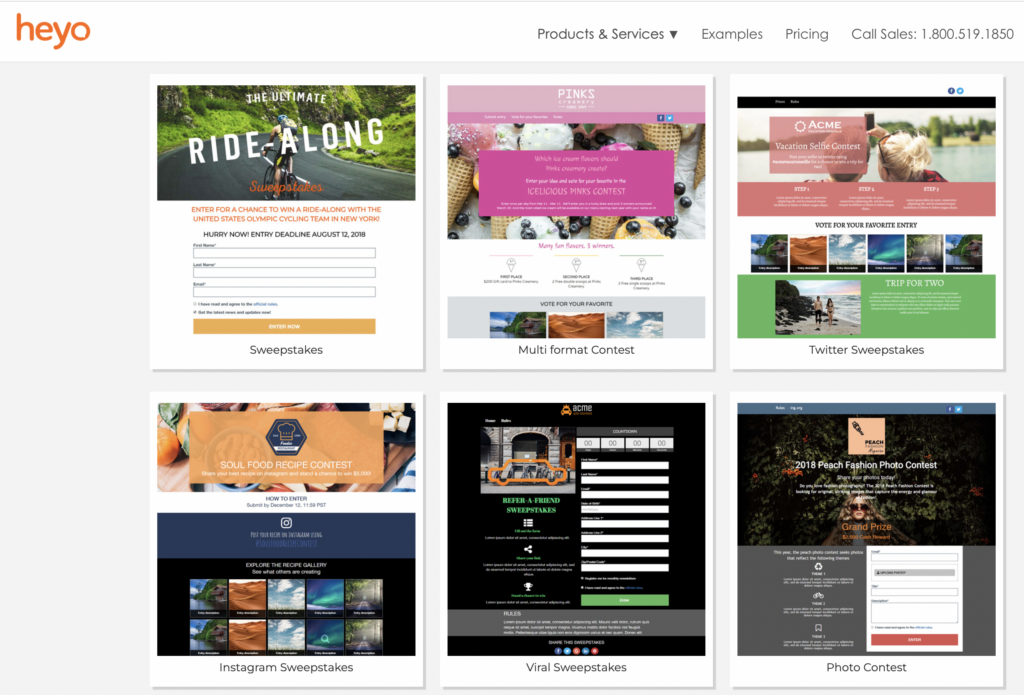The width and height of the screenshot is (1024, 695).
Task: Check Register me for monthly newsletter
Action: click(x=582, y=578)
